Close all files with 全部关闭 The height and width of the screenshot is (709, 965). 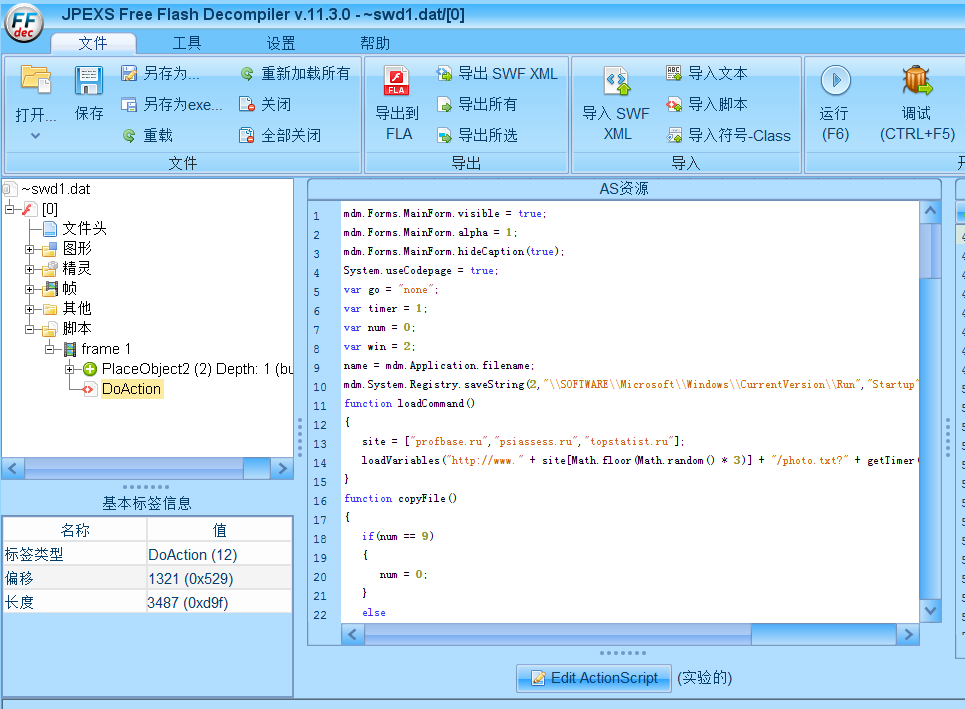pos(280,135)
